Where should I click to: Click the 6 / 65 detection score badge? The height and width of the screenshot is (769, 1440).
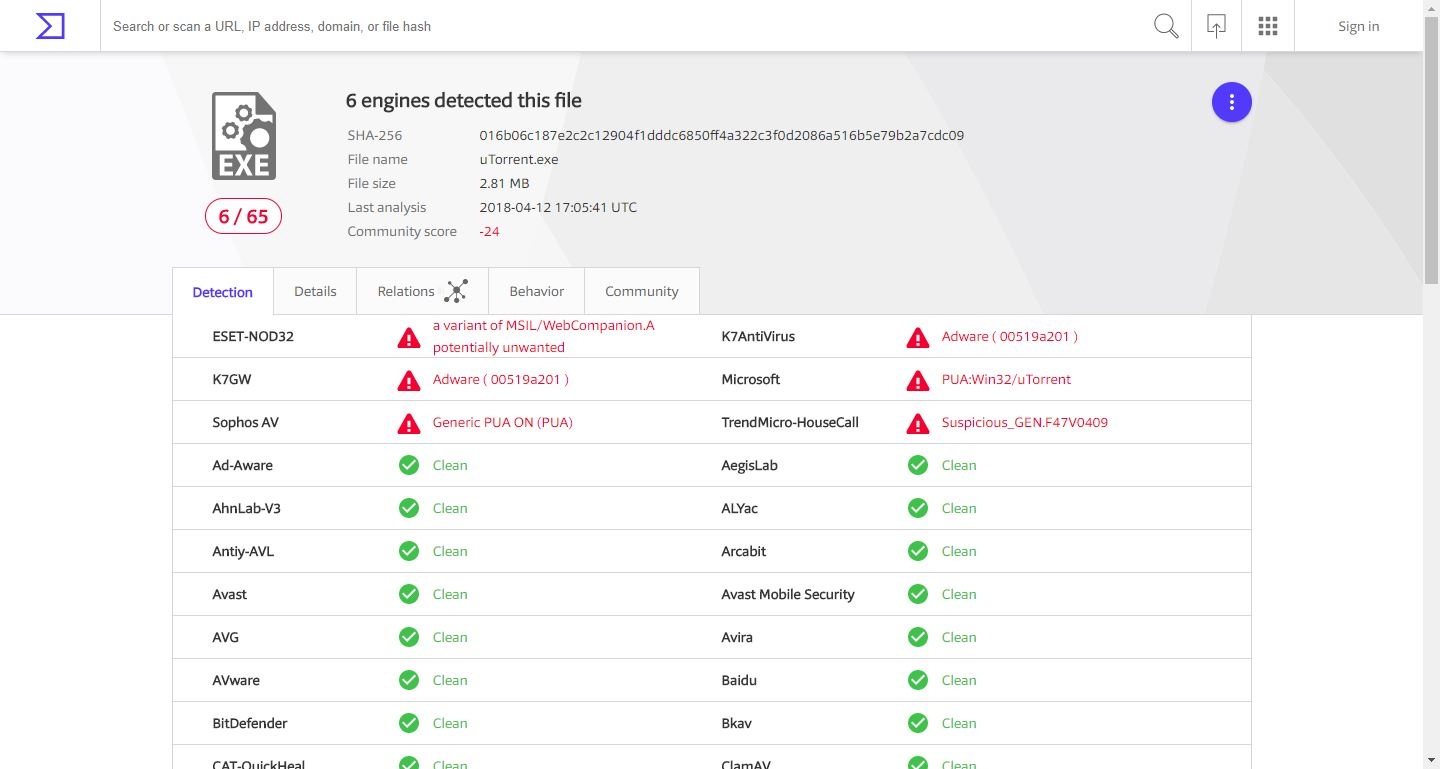click(243, 216)
